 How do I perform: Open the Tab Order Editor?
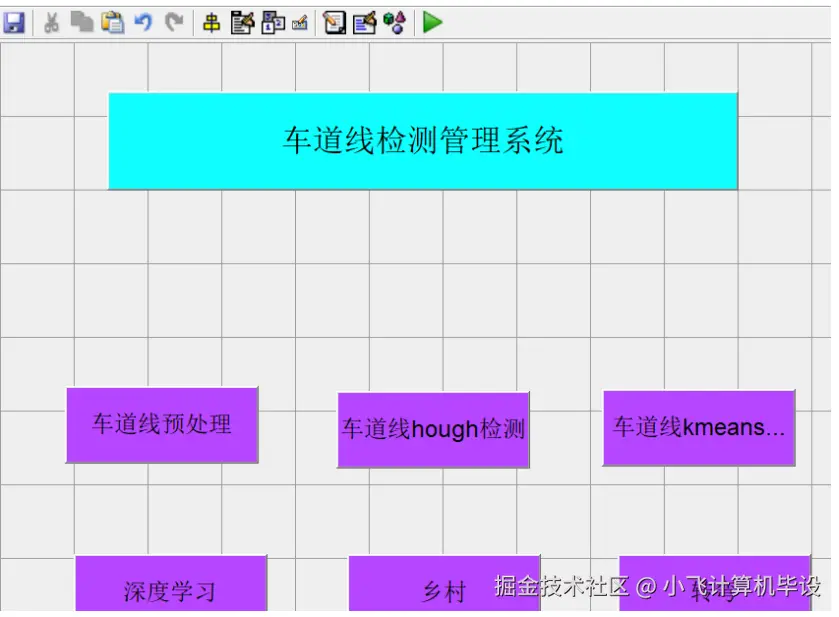273,23
